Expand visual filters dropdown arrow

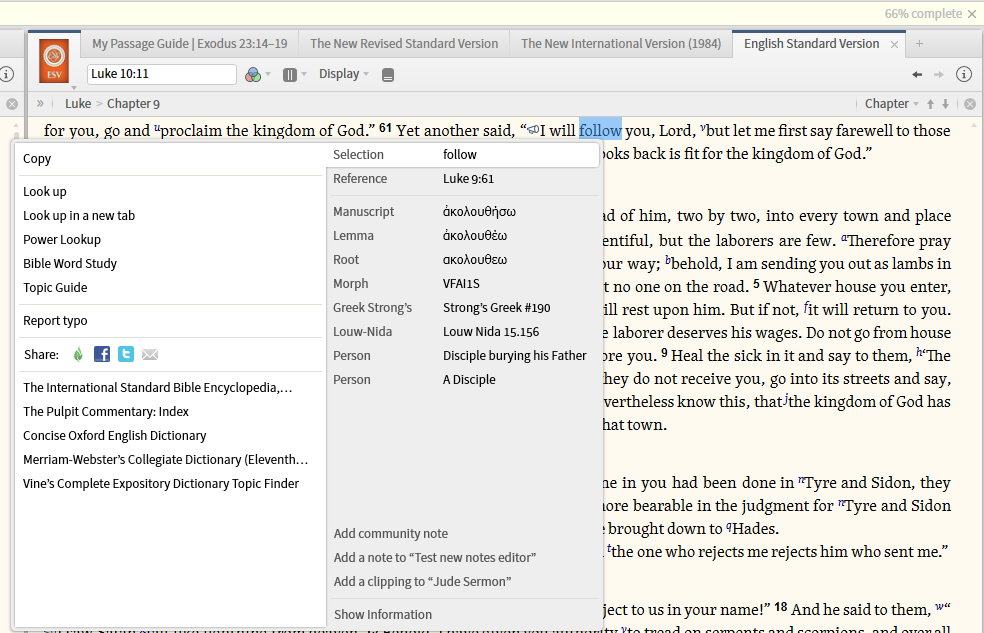pos(268,74)
